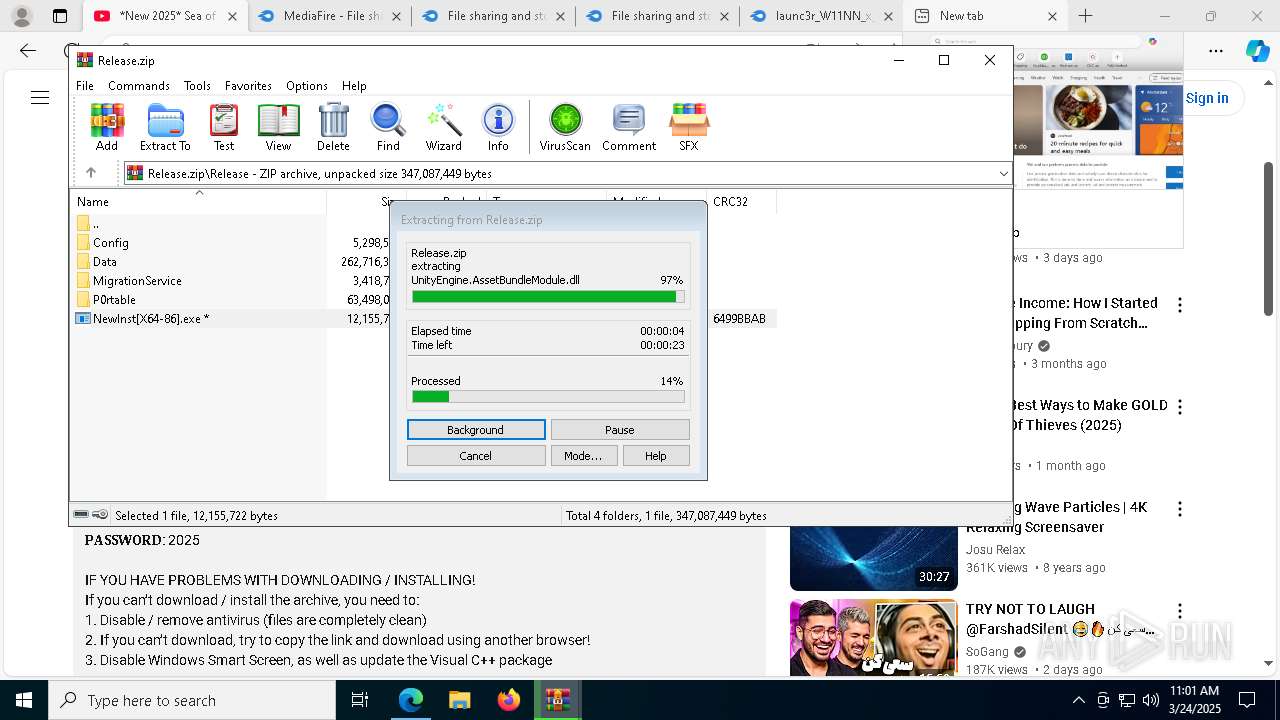Pause the extraction

[620, 430]
